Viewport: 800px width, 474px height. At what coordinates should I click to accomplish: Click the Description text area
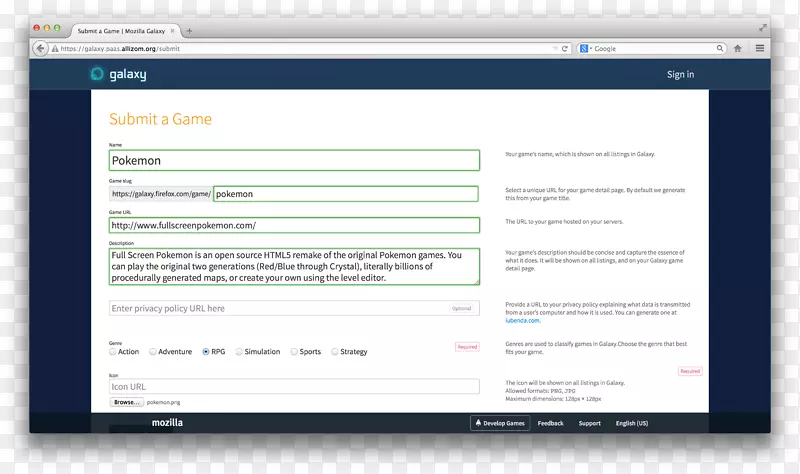294,266
